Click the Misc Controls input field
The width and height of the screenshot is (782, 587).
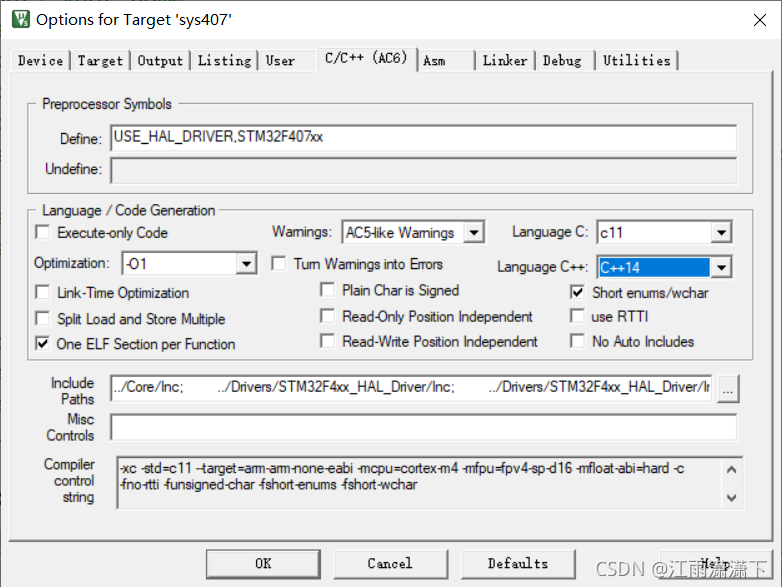(423, 427)
